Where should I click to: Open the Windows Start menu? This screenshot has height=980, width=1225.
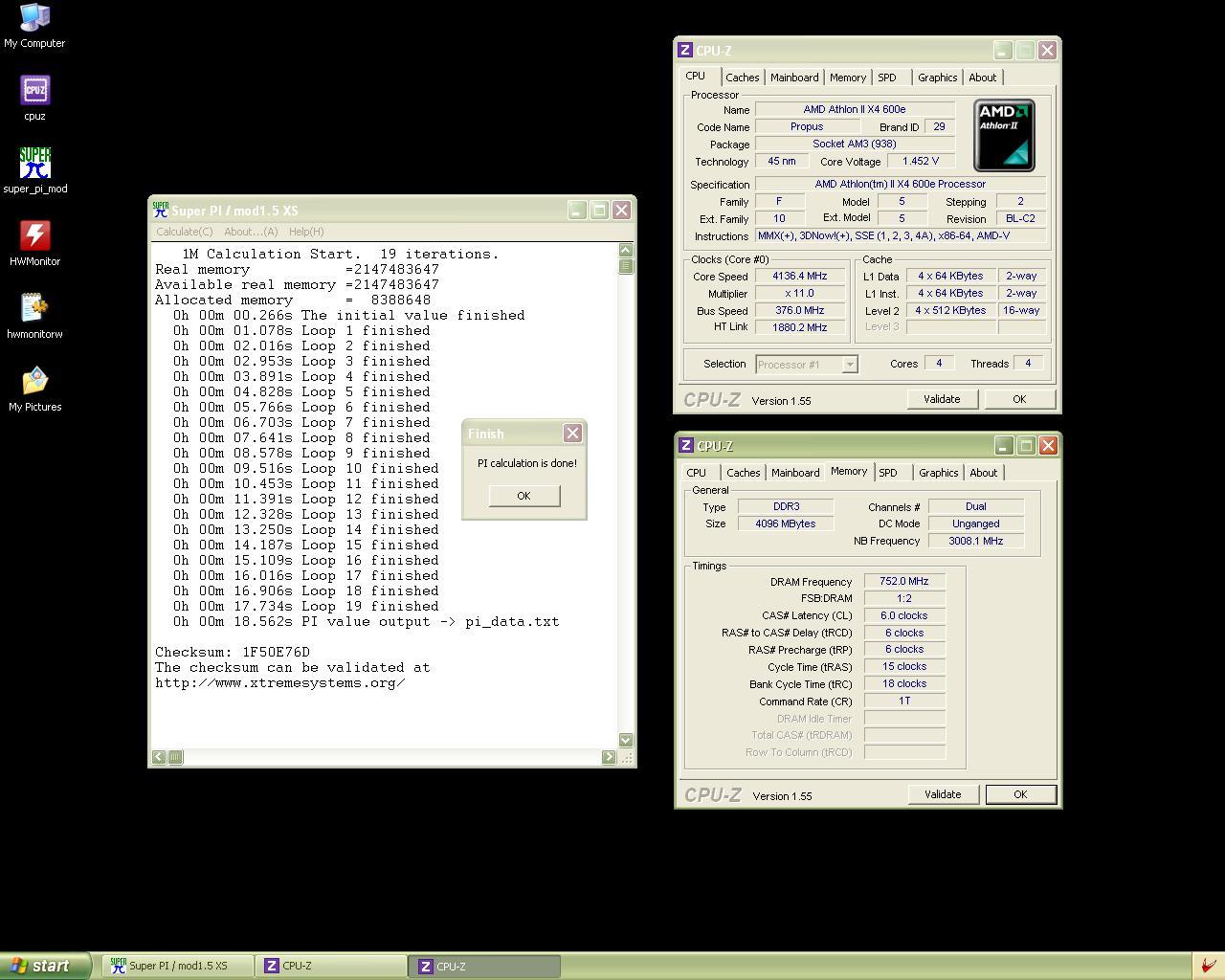tap(45, 966)
